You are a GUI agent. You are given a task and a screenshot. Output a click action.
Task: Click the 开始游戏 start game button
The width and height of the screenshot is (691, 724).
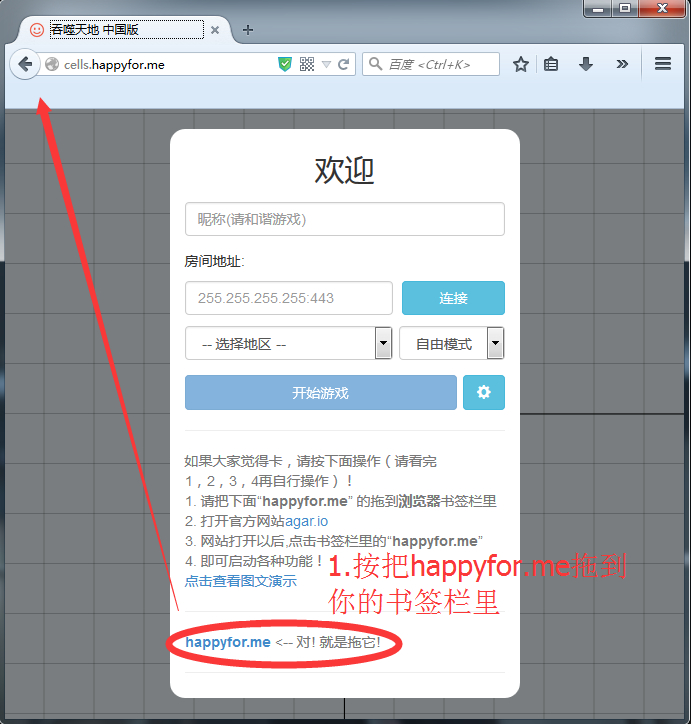tap(321, 392)
